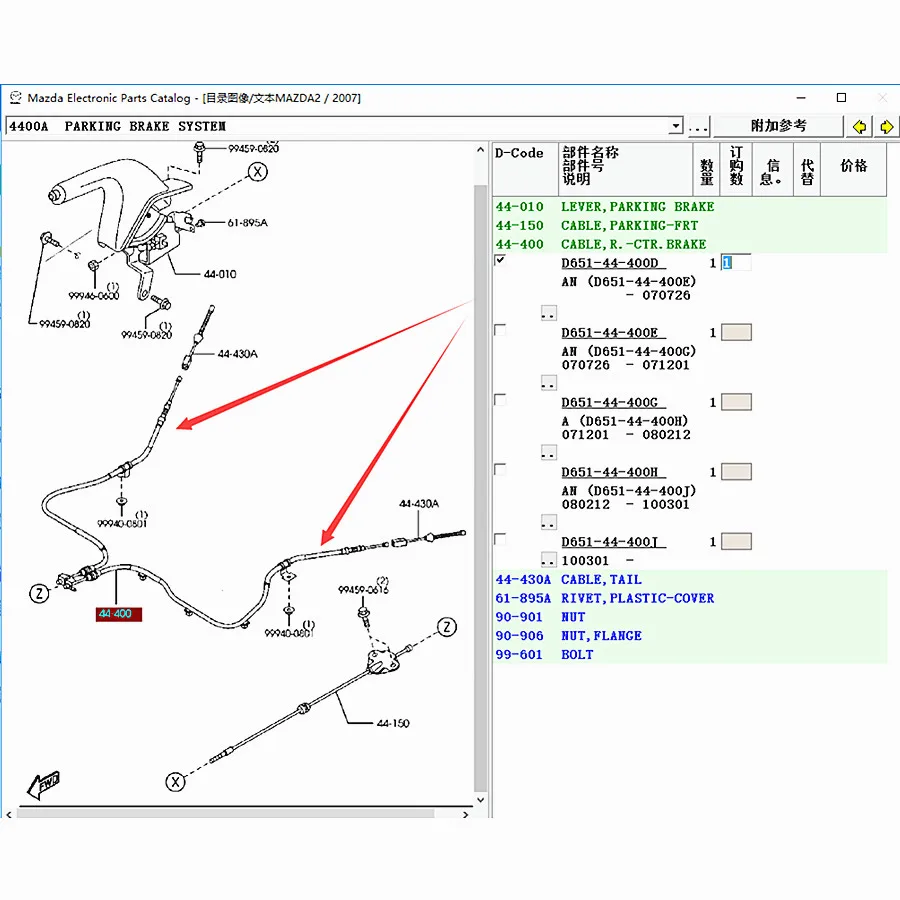Select the 90-901 NUT row

689,617
